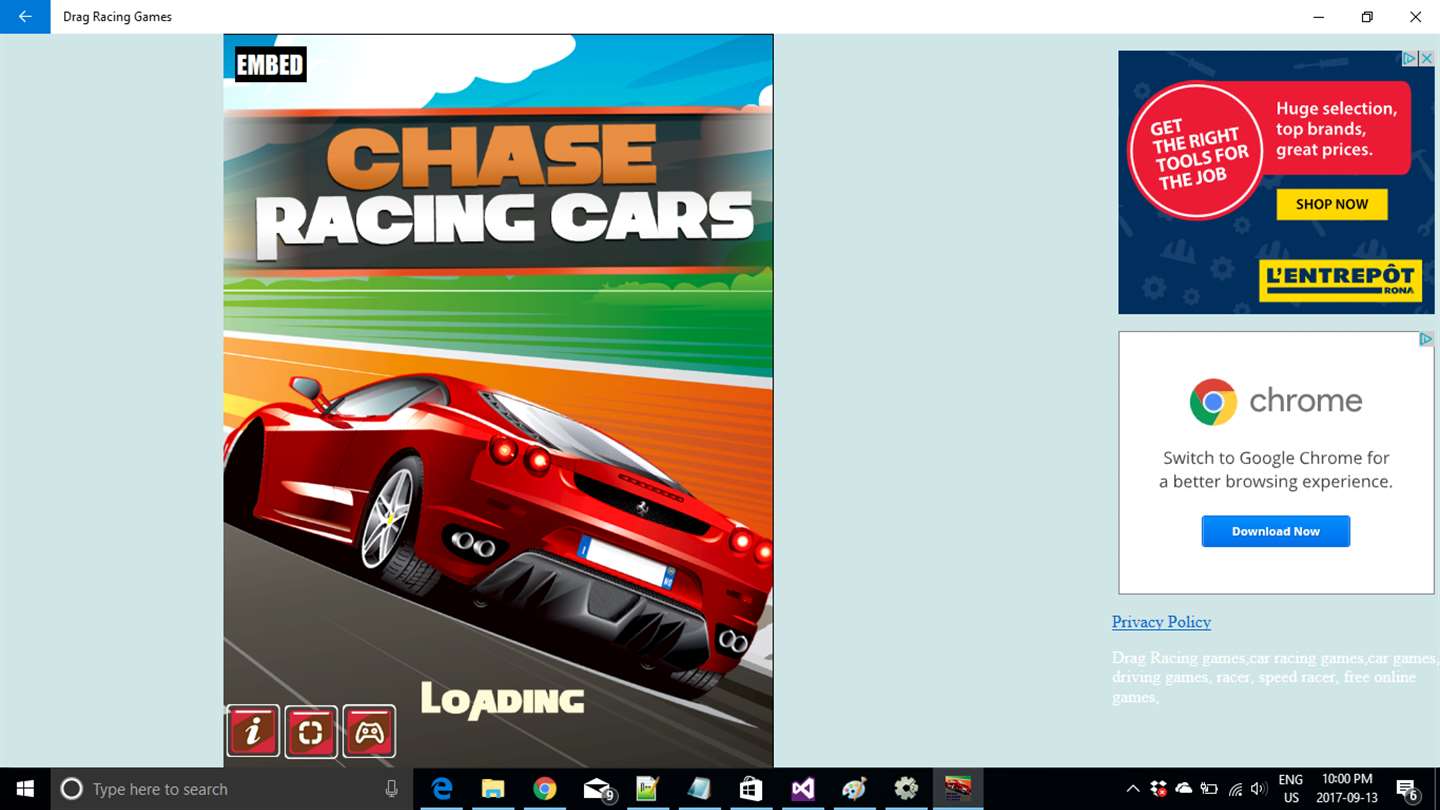
Task: Open the Windows Start menu
Action: point(25,789)
